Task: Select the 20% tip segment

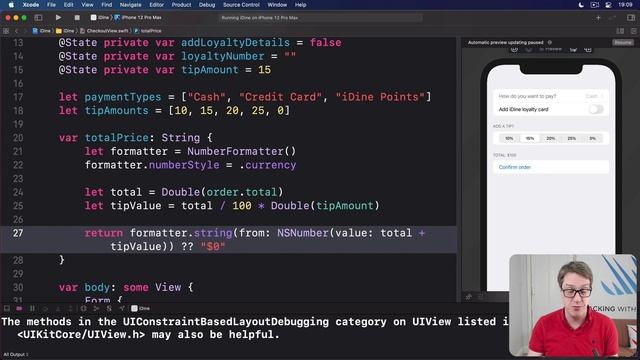Action: coord(551,138)
